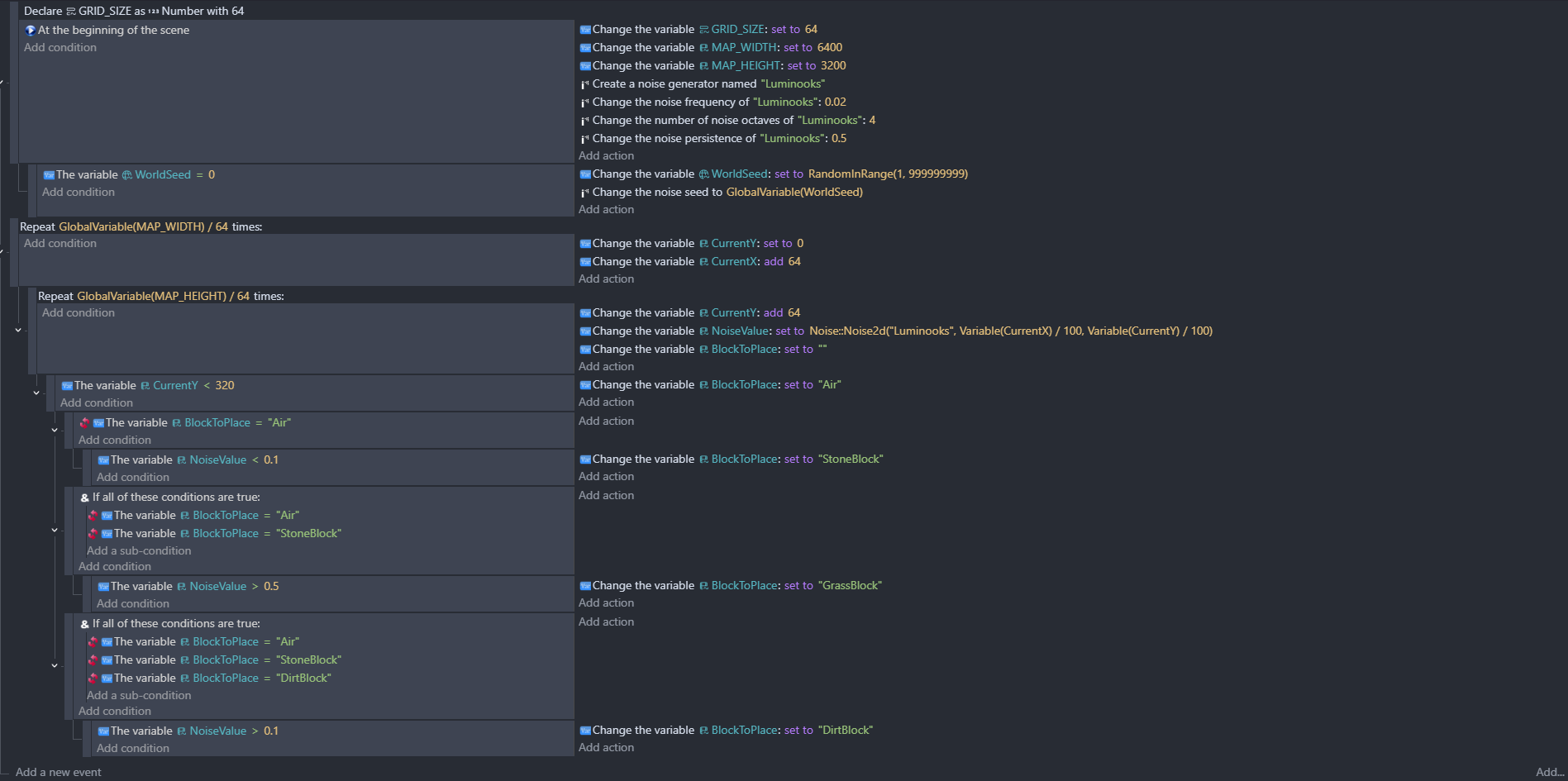The image size is (1568, 781).
Task: Collapse the CurrentY < 320 event chevron
Action: (36, 393)
